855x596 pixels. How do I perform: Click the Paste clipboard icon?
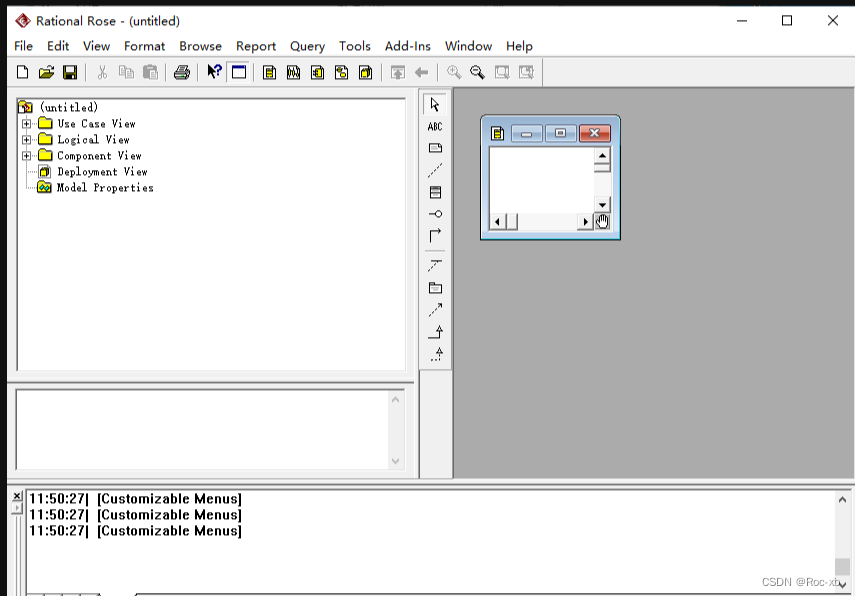tap(150, 72)
